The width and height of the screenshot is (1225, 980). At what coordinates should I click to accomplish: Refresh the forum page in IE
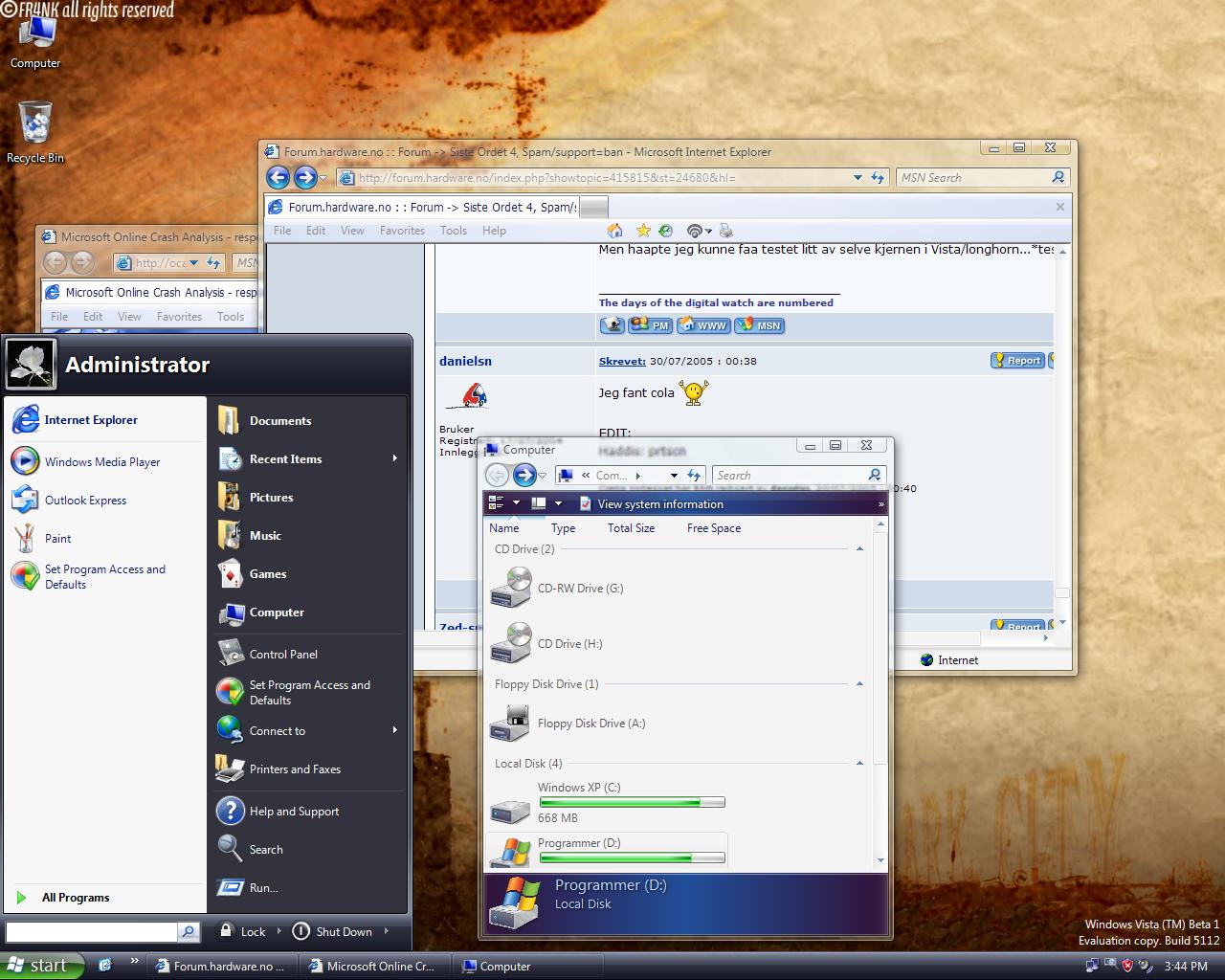[878, 177]
